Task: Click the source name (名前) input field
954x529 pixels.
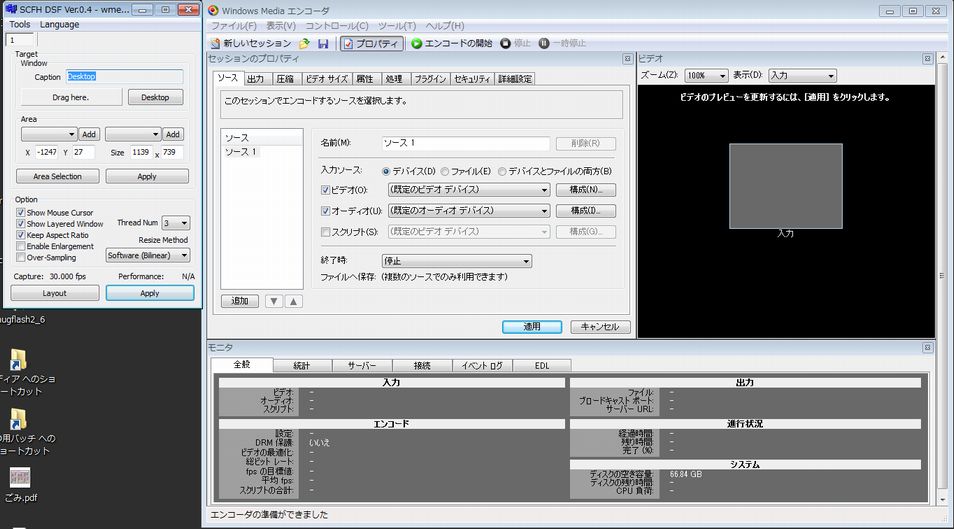Action: click(x=465, y=143)
